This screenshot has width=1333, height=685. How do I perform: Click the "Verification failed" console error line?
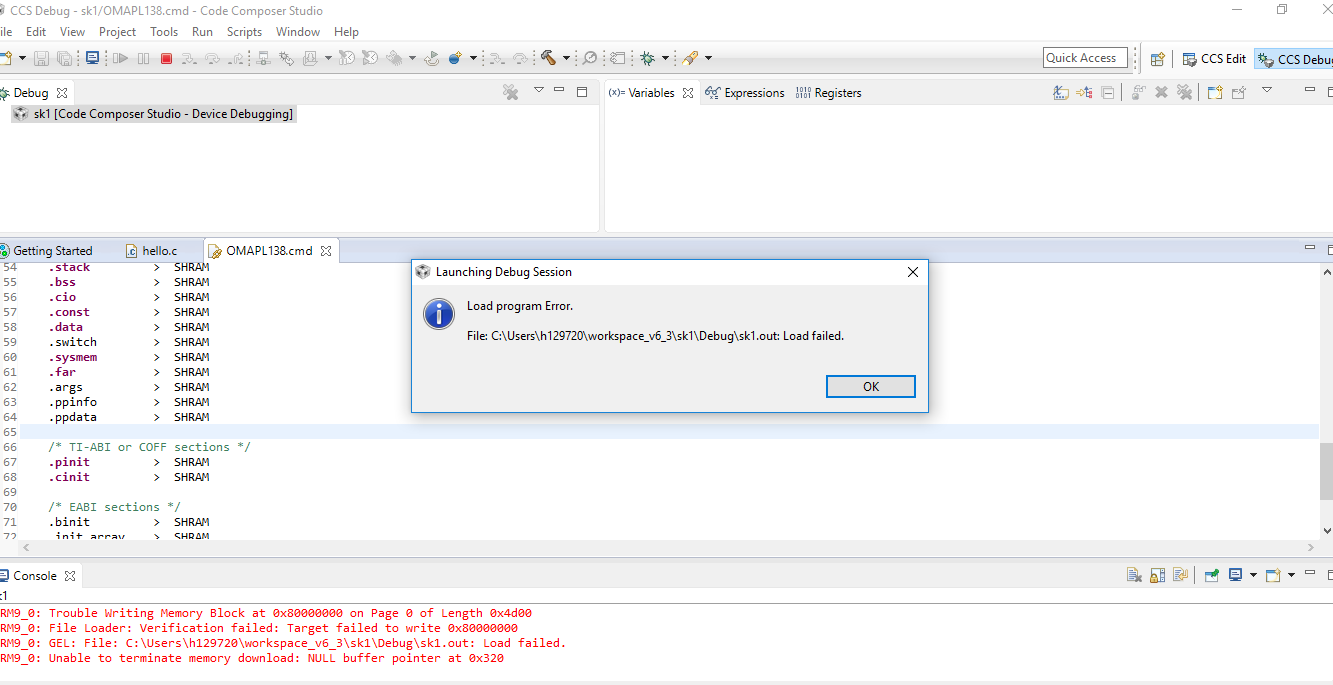click(259, 628)
